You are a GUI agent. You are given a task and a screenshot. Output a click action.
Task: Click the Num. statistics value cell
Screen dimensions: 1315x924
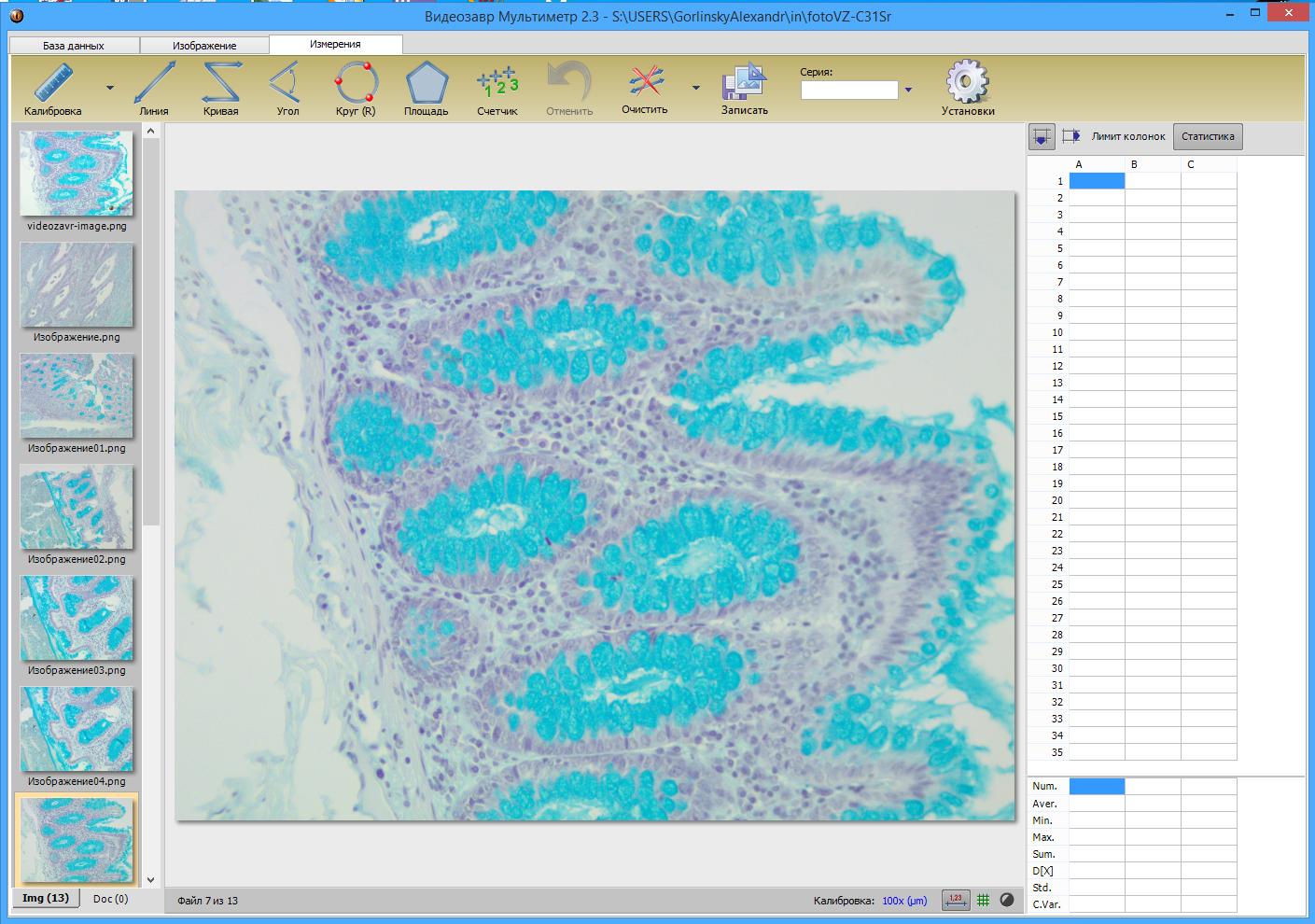point(1097,786)
